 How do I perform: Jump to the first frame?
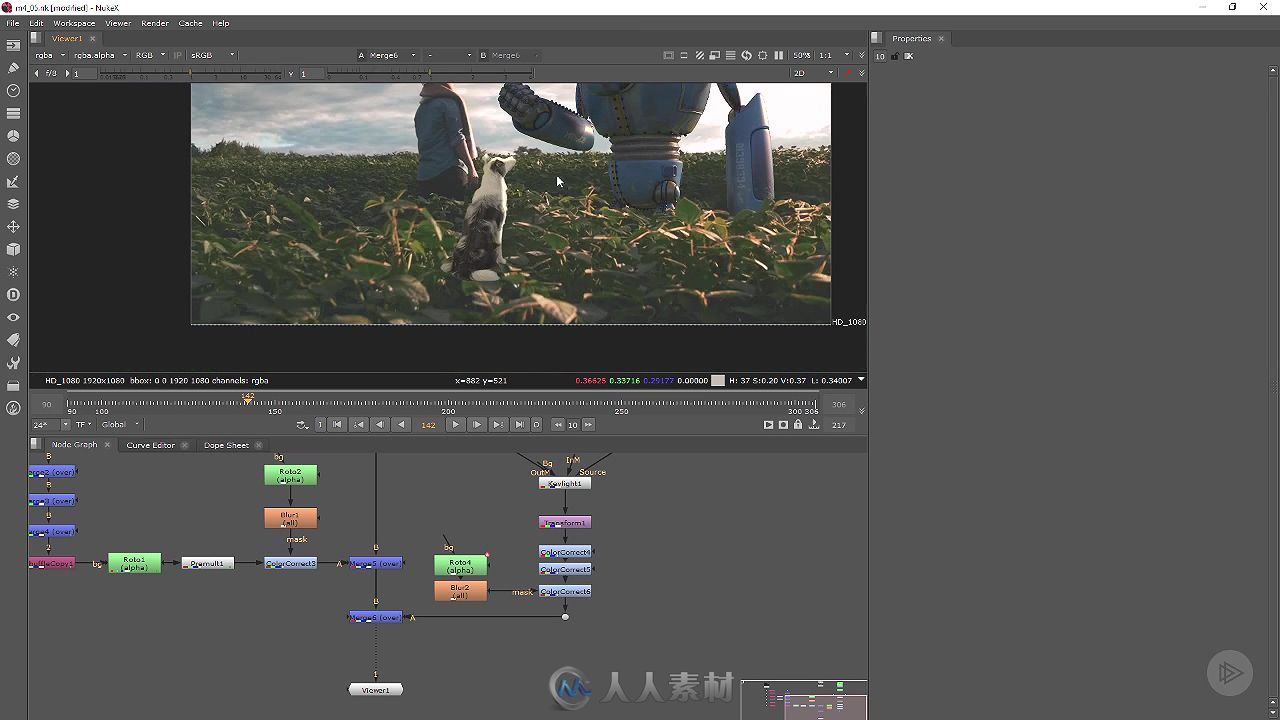coord(337,425)
